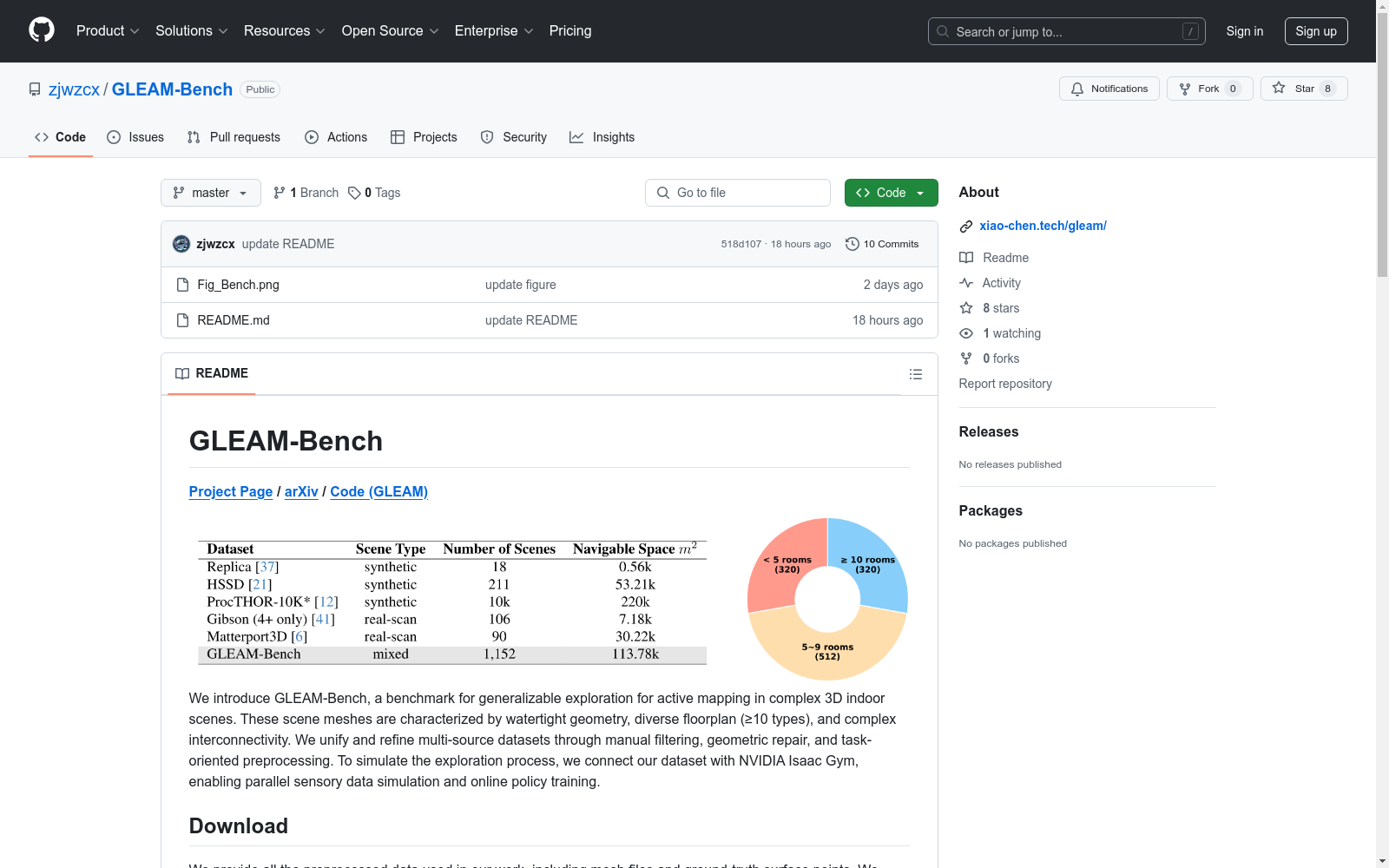This screenshot has width=1389, height=868.
Task: Click the README.md file icon
Action: pos(182,320)
